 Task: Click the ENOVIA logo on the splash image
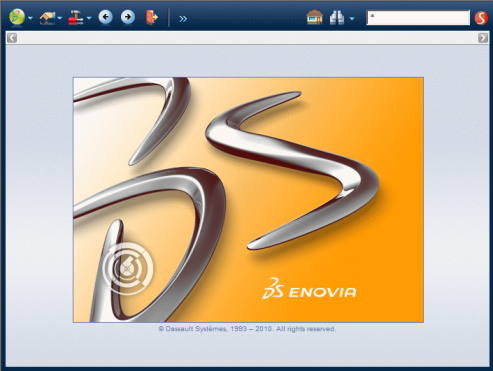[x=309, y=289]
